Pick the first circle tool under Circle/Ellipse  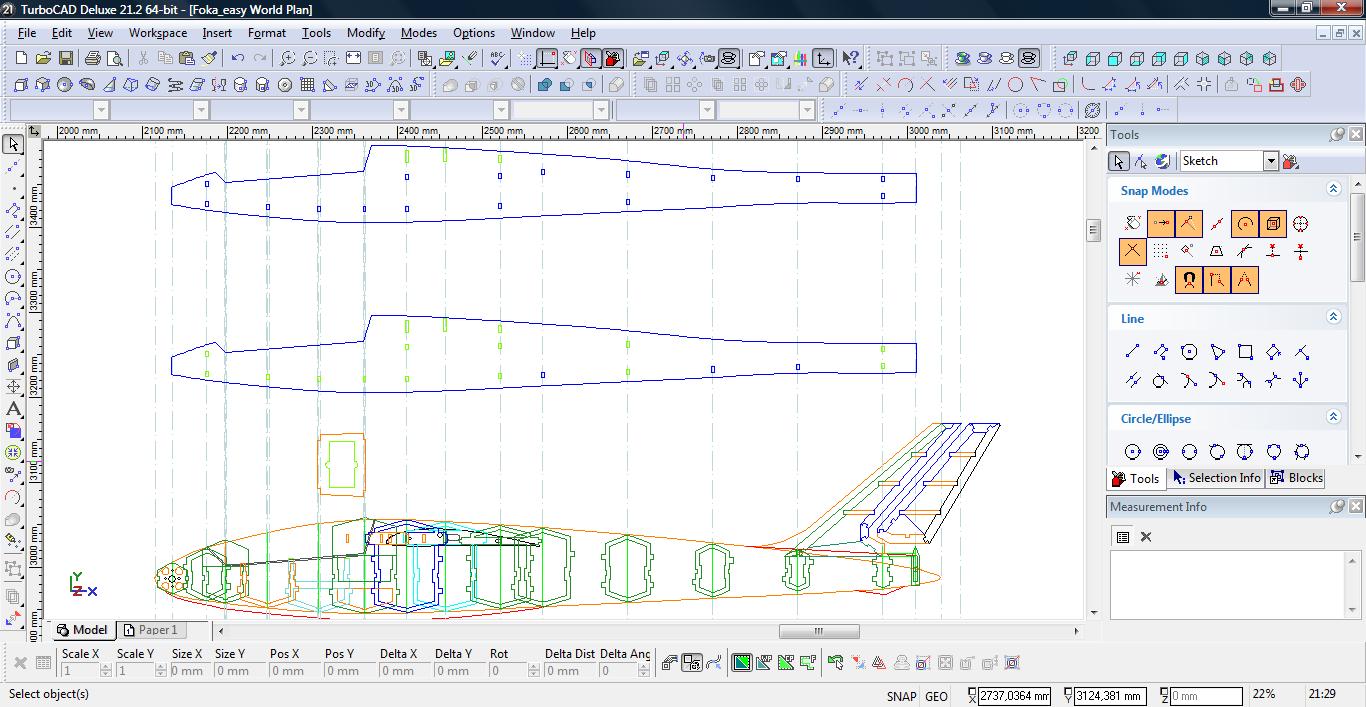pos(1132,452)
